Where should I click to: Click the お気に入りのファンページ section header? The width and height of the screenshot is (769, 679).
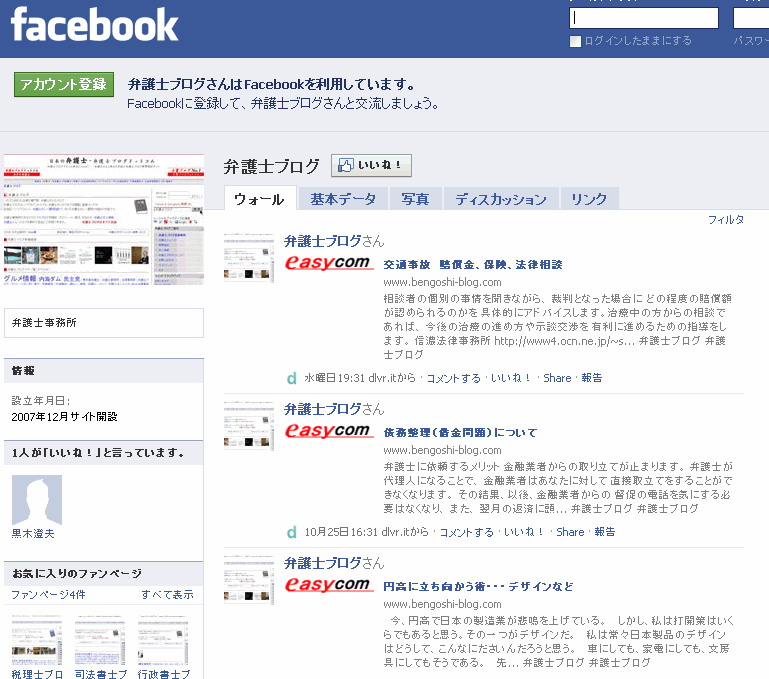click(104, 574)
